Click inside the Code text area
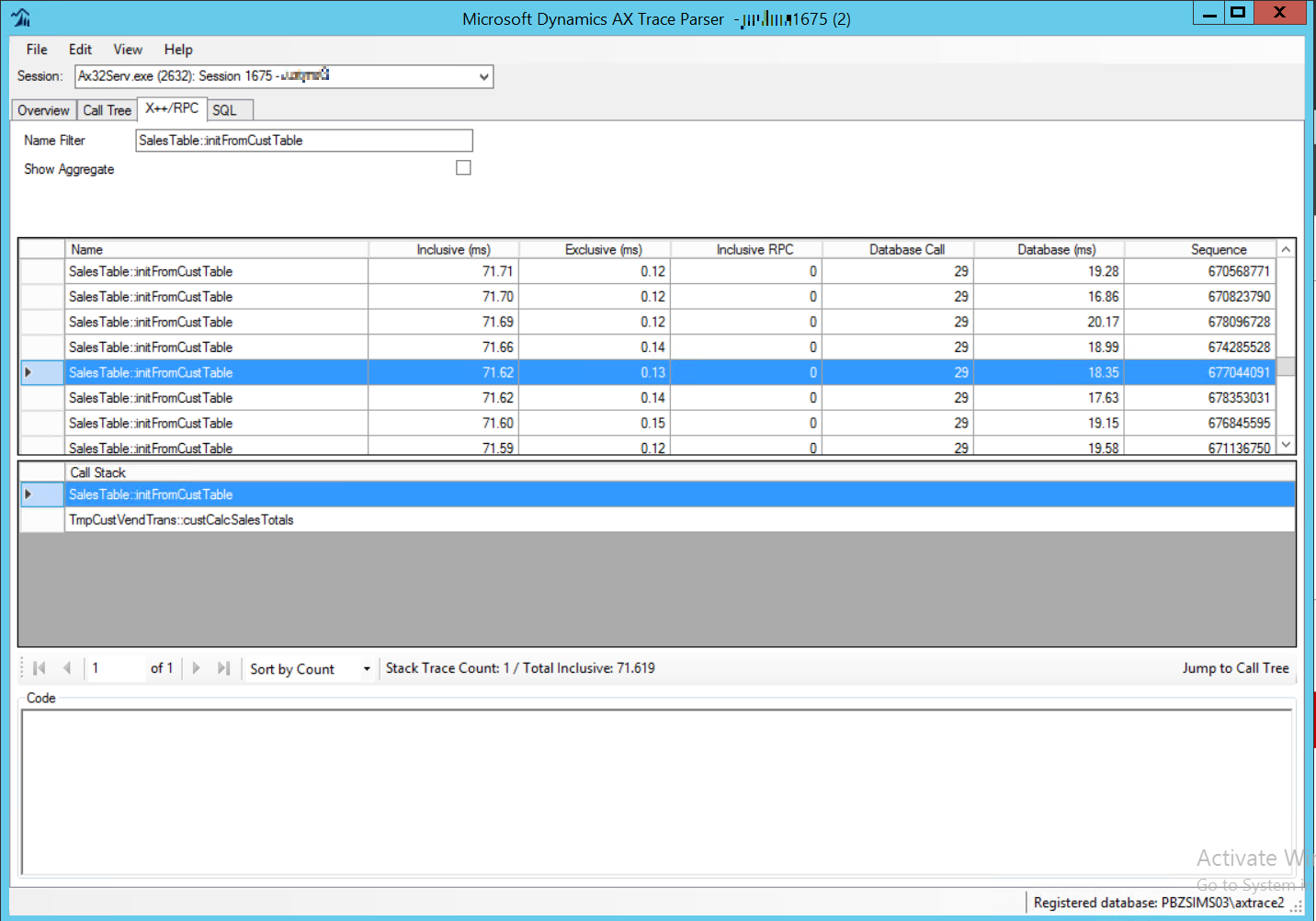1316x921 pixels. pyautogui.click(x=657, y=791)
